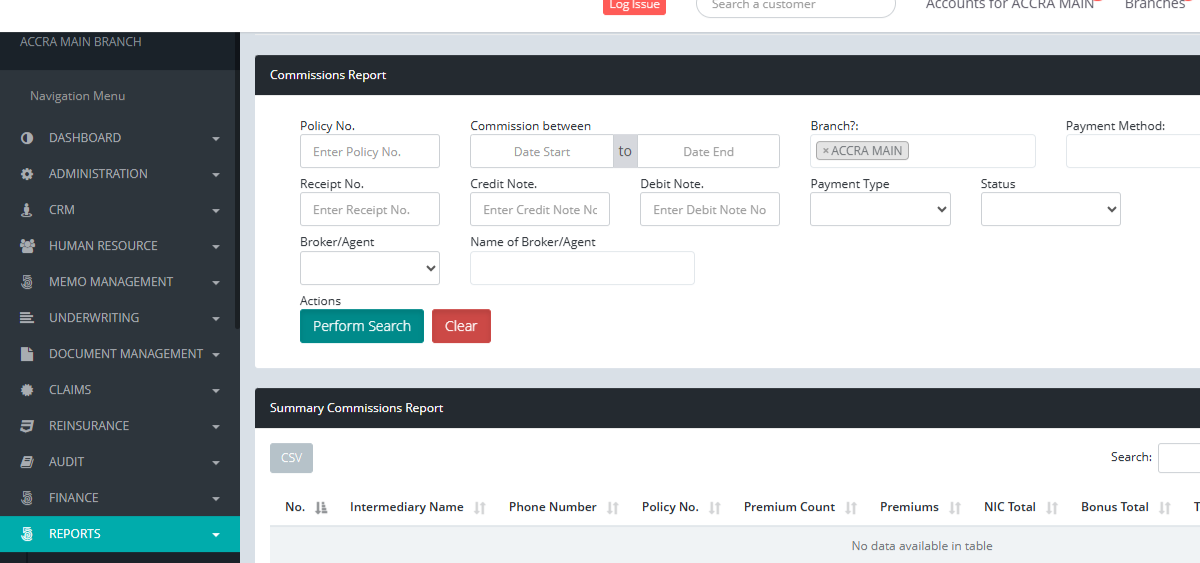The width and height of the screenshot is (1200, 563).
Task: Expand the Finance menu
Action: (x=120, y=498)
